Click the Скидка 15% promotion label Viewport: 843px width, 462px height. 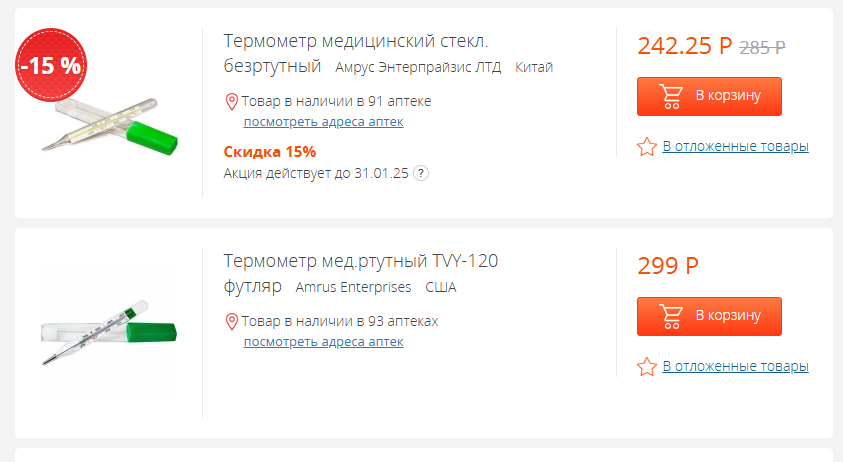click(269, 152)
